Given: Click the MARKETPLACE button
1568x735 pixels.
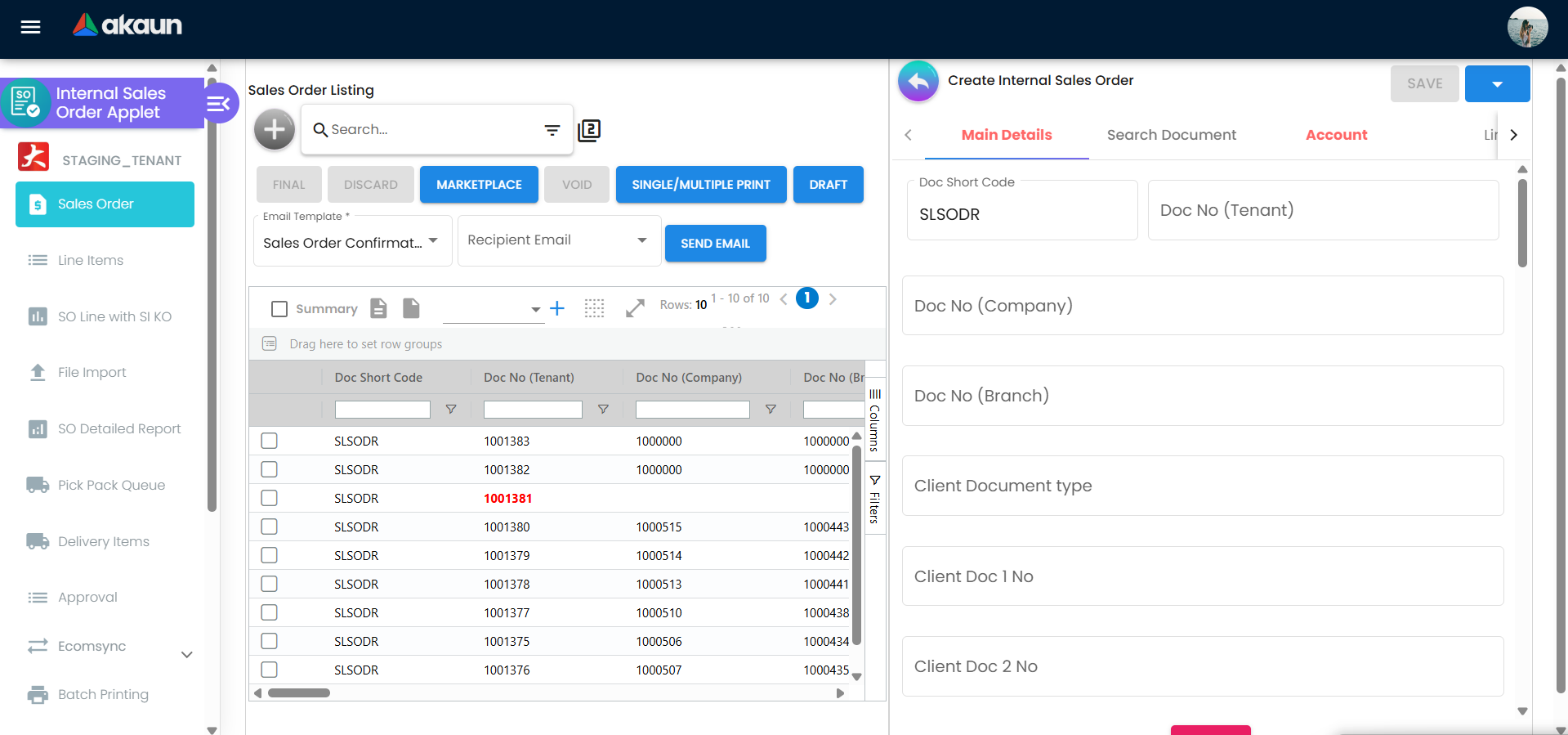Looking at the screenshot, I should point(479,185).
